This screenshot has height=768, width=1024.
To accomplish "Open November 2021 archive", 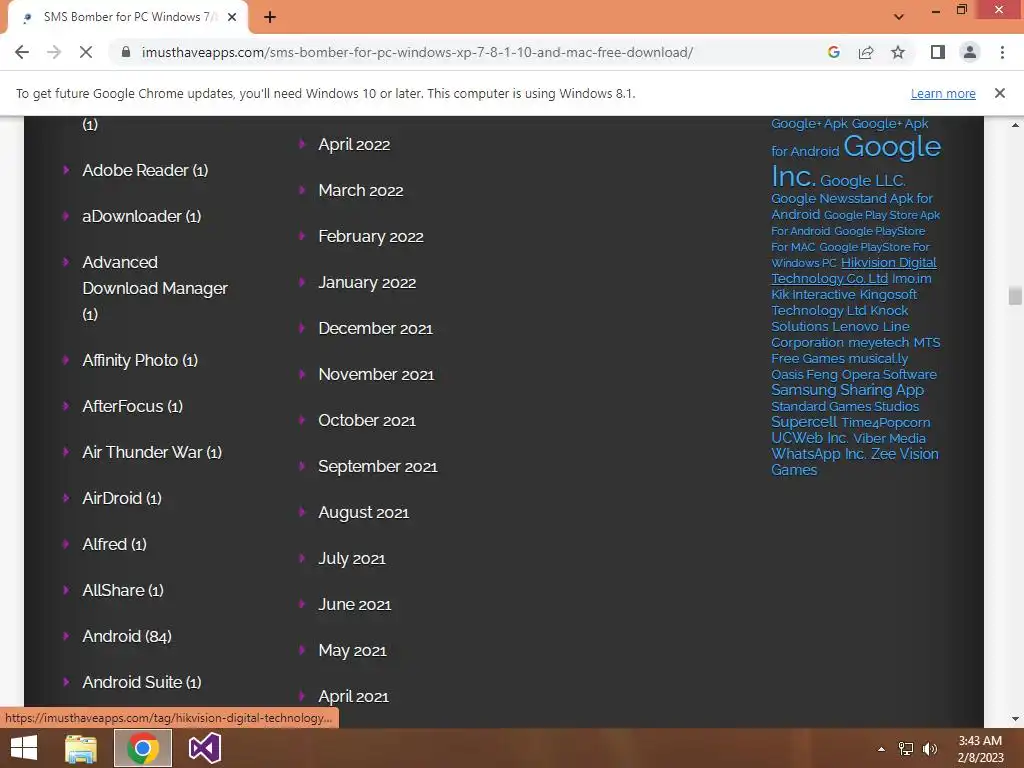I will [x=376, y=374].
